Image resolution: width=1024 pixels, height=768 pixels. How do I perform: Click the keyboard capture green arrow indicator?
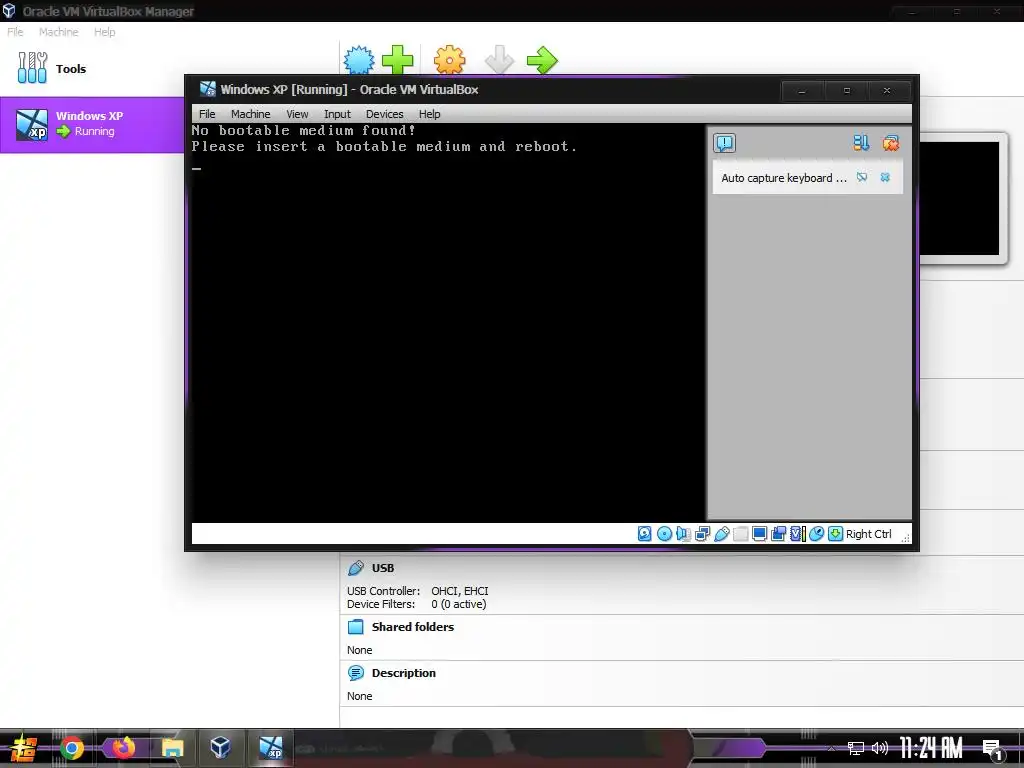[835, 534]
